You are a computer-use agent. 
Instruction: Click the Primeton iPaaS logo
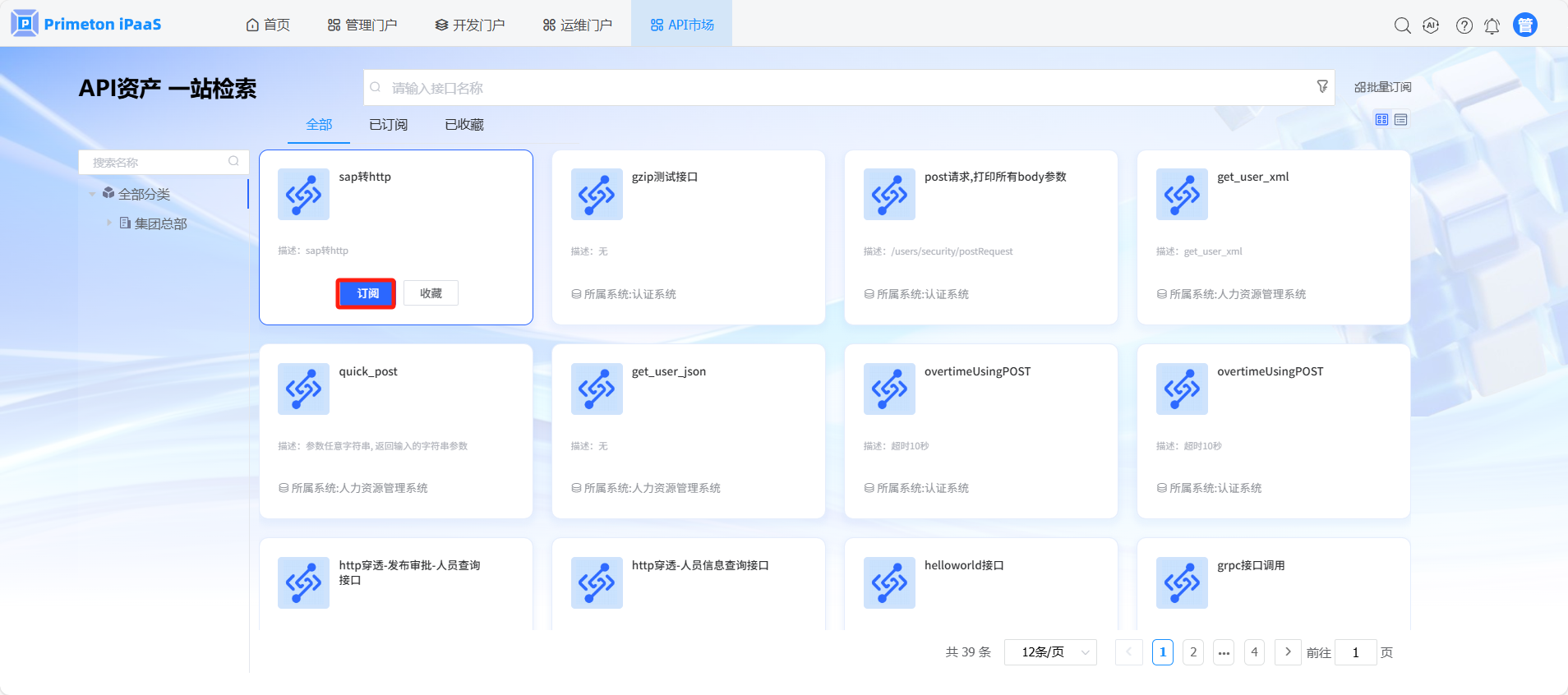(x=86, y=24)
